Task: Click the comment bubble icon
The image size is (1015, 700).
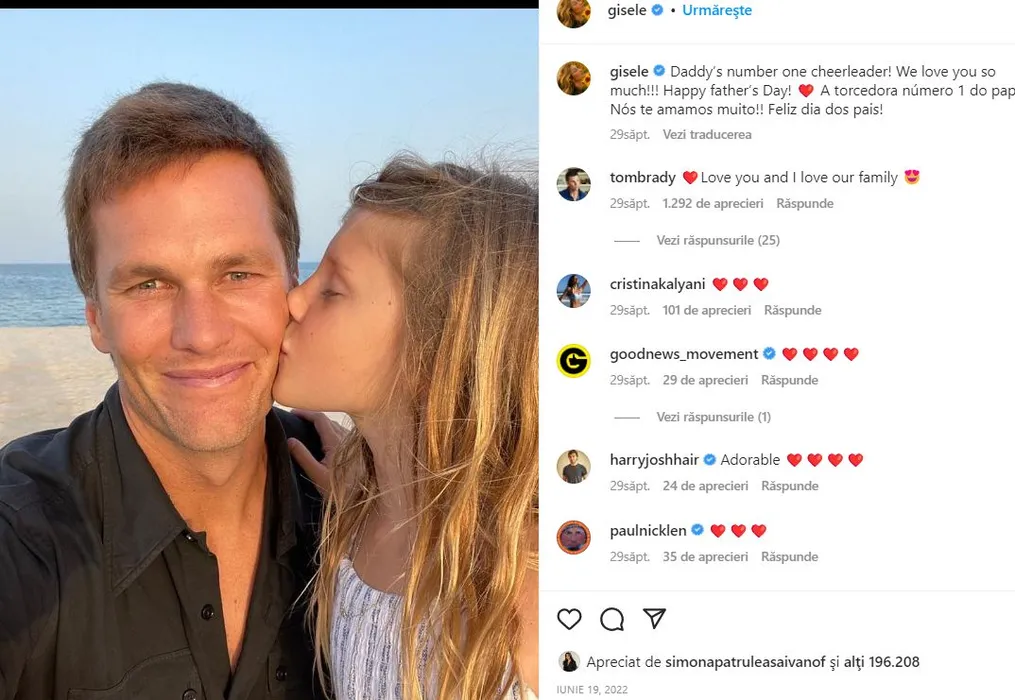Action: (x=612, y=619)
